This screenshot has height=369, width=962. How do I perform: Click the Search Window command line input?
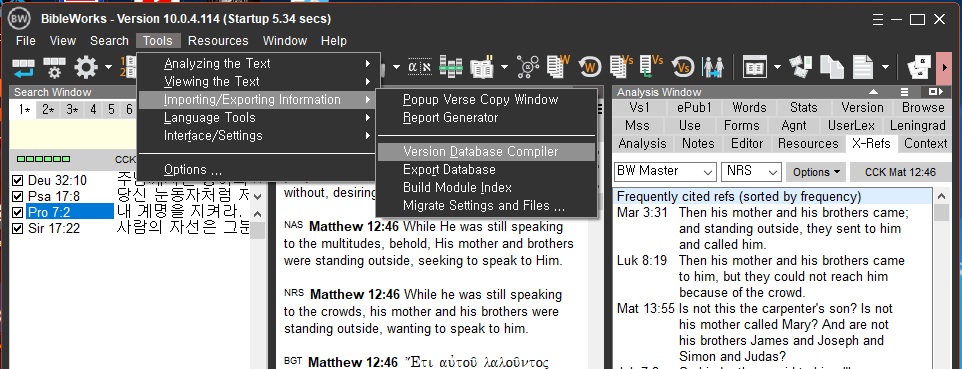pos(72,134)
